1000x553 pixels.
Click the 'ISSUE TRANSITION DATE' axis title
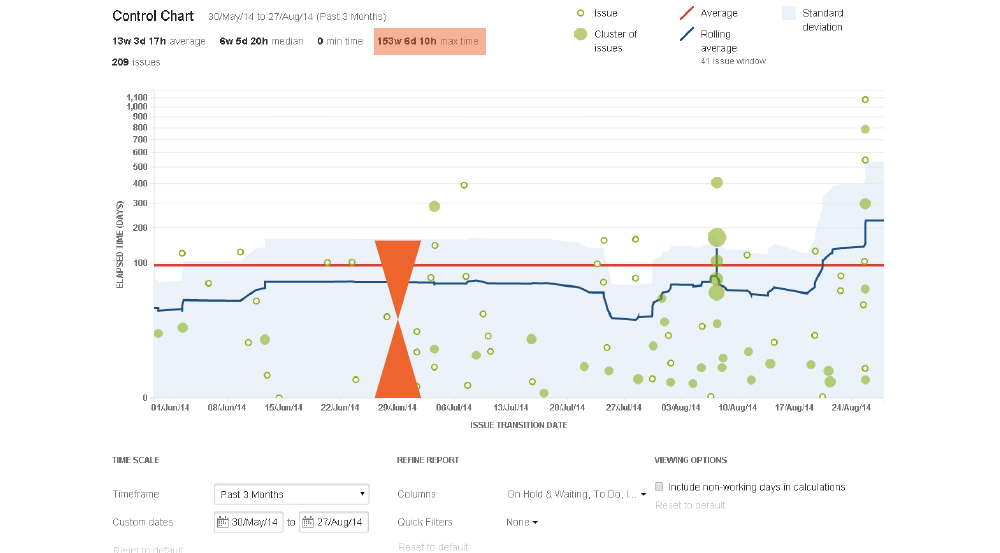point(518,425)
